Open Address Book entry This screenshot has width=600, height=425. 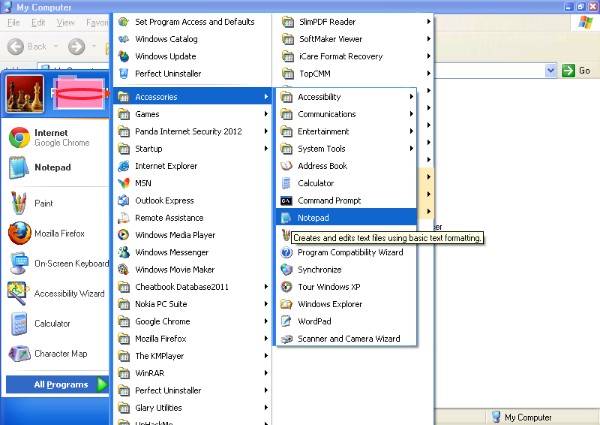click(x=346, y=166)
